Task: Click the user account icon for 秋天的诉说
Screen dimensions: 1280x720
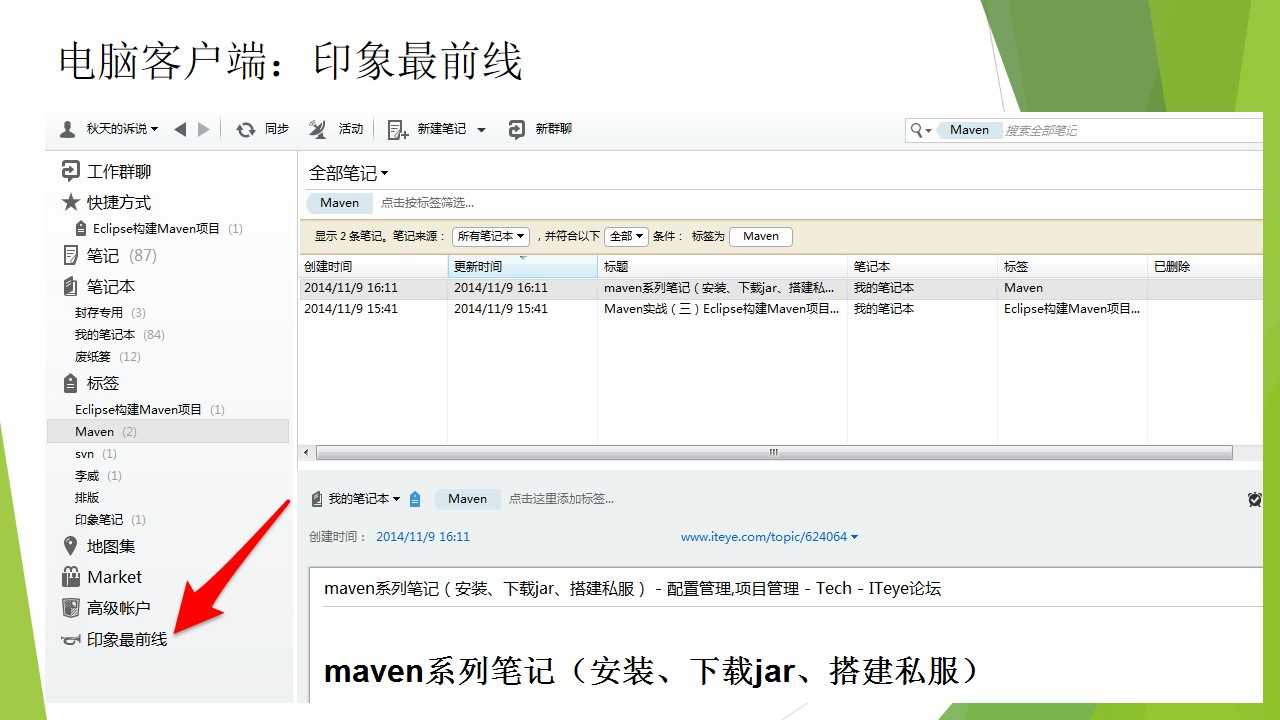Action: (x=68, y=129)
